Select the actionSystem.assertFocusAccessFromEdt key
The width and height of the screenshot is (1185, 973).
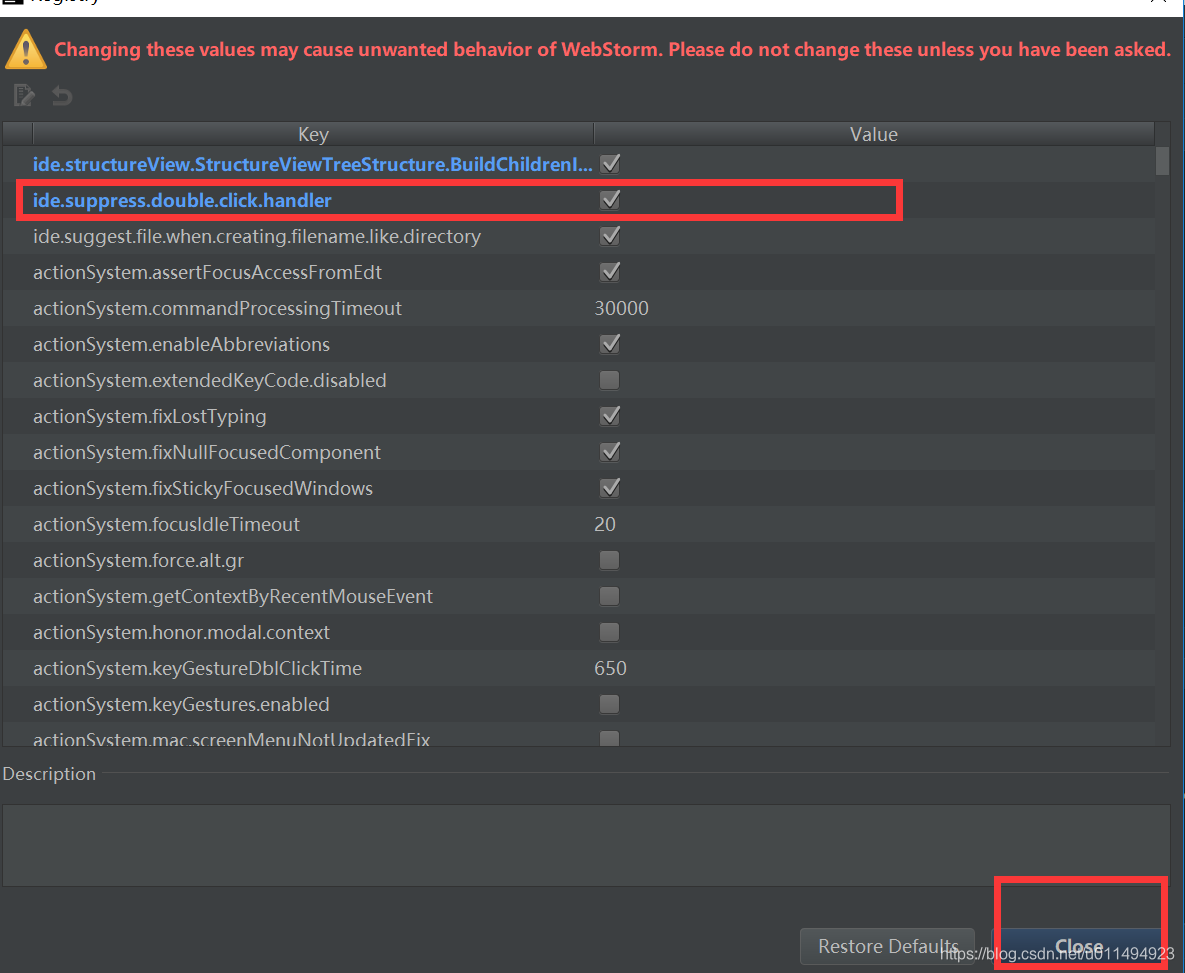pos(207,272)
